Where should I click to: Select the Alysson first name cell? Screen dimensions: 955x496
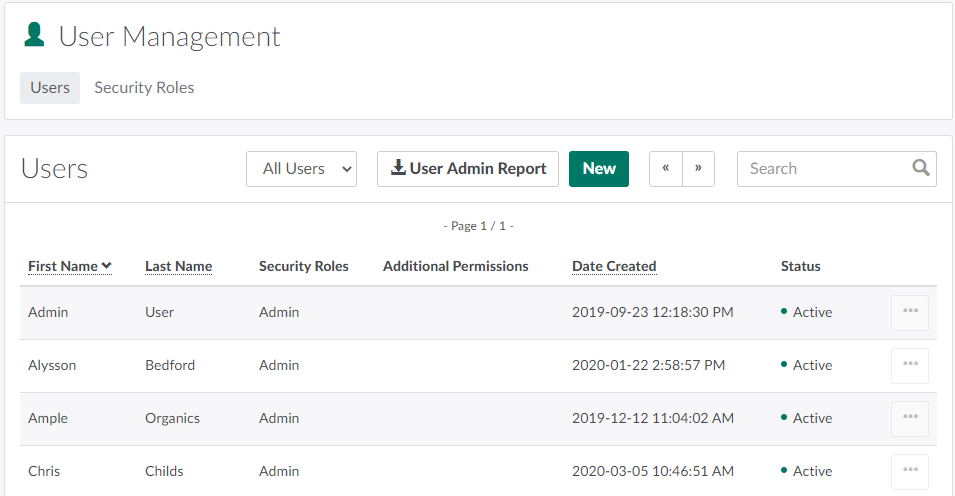pos(52,365)
